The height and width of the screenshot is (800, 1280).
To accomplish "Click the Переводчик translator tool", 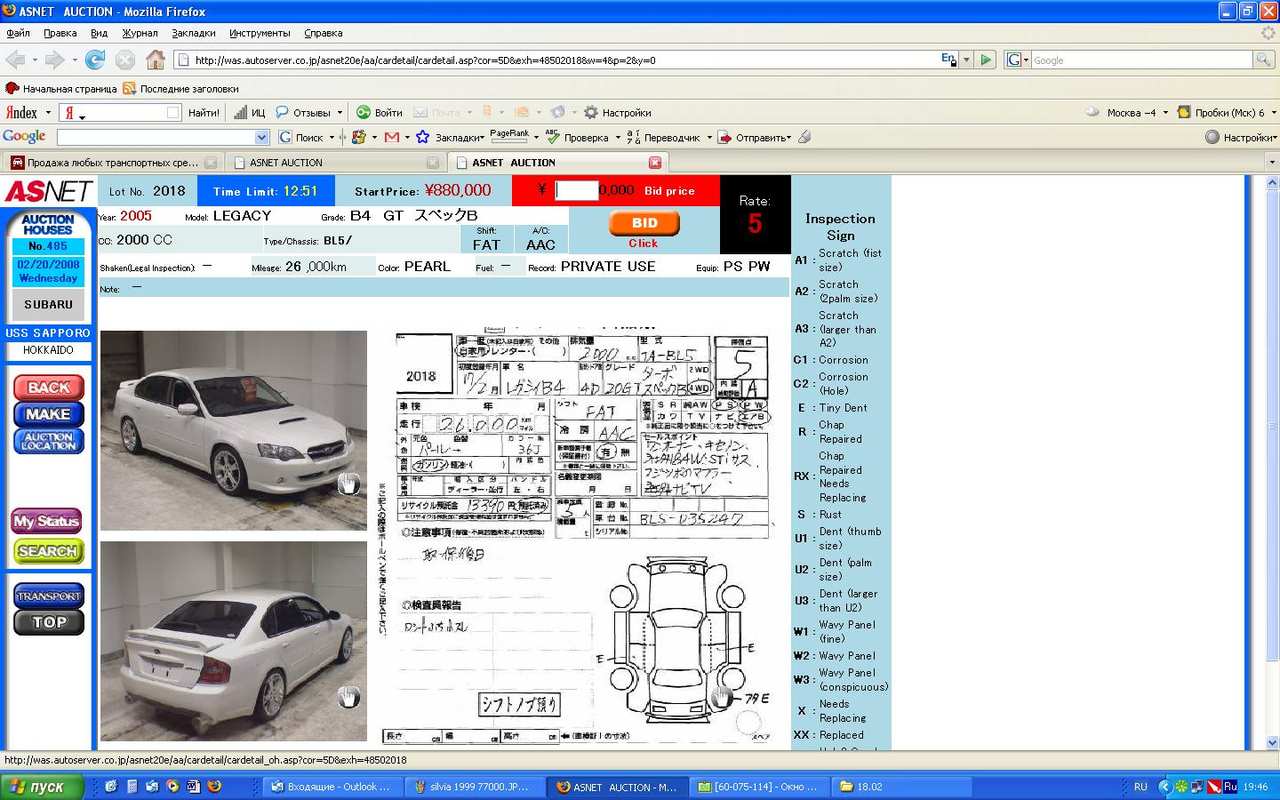I will pos(663,137).
